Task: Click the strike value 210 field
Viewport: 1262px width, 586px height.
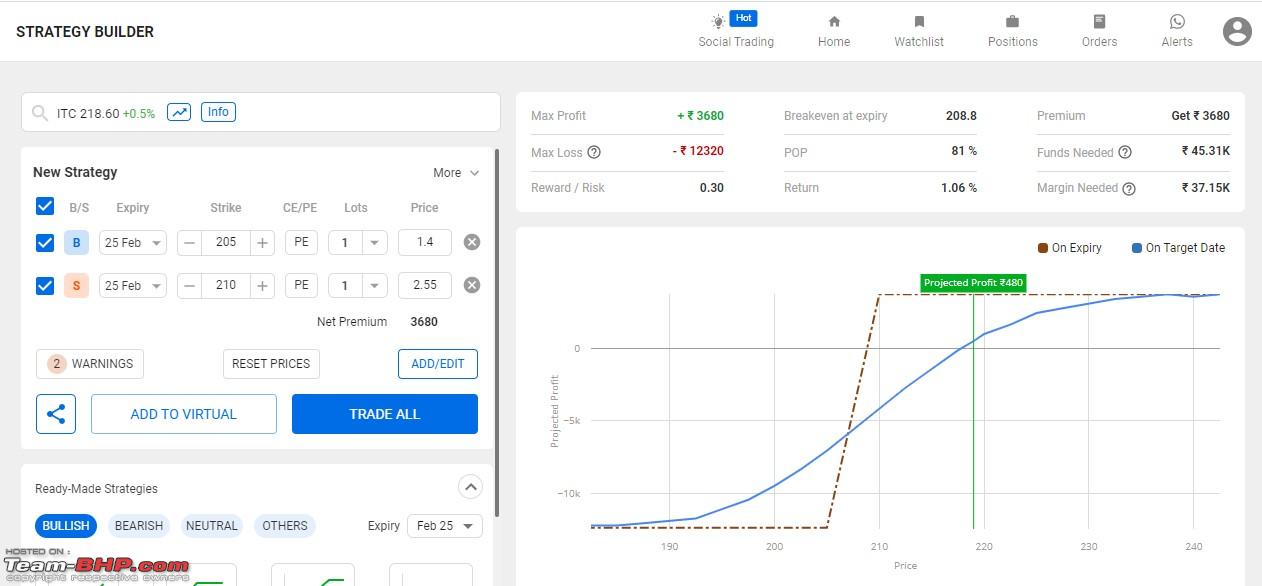Action: point(226,285)
